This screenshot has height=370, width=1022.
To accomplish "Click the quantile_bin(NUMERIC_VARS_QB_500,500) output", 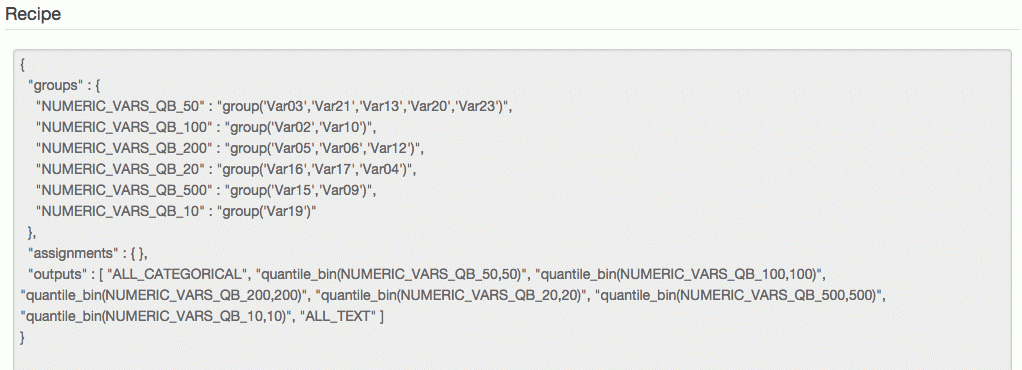I will 742,296.
